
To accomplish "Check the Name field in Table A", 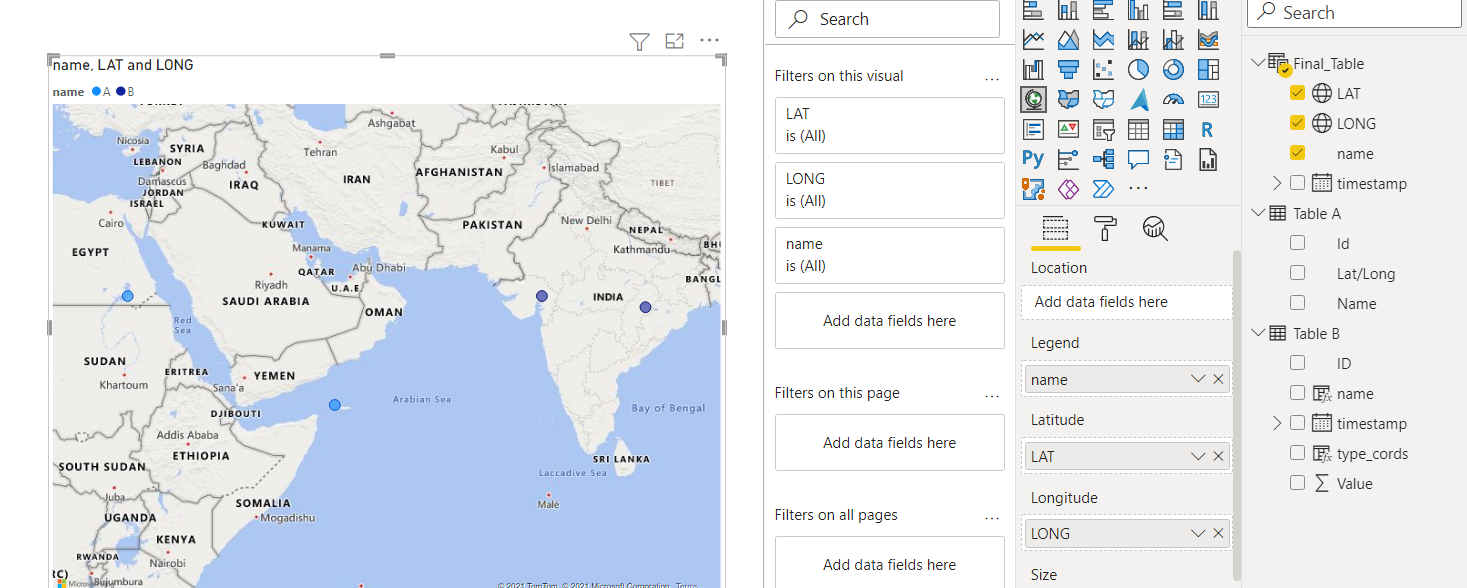I will (x=1298, y=303).
